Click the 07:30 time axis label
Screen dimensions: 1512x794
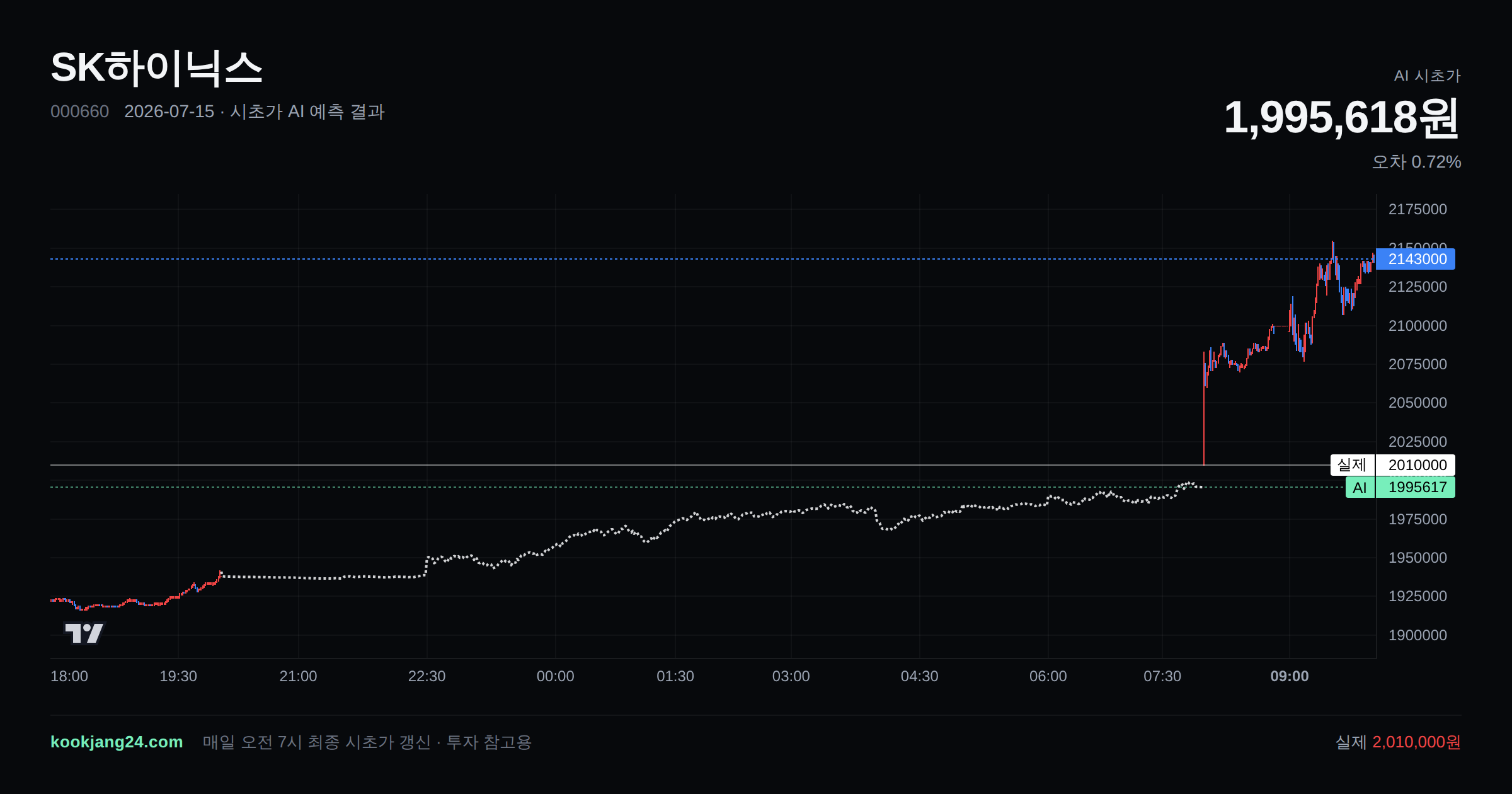click(1162, 676)
